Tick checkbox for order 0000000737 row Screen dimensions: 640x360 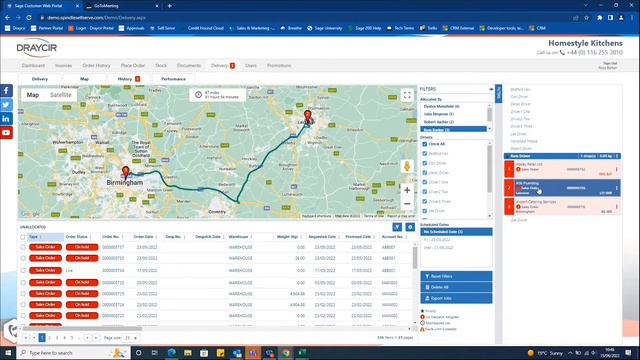[23, 247]
